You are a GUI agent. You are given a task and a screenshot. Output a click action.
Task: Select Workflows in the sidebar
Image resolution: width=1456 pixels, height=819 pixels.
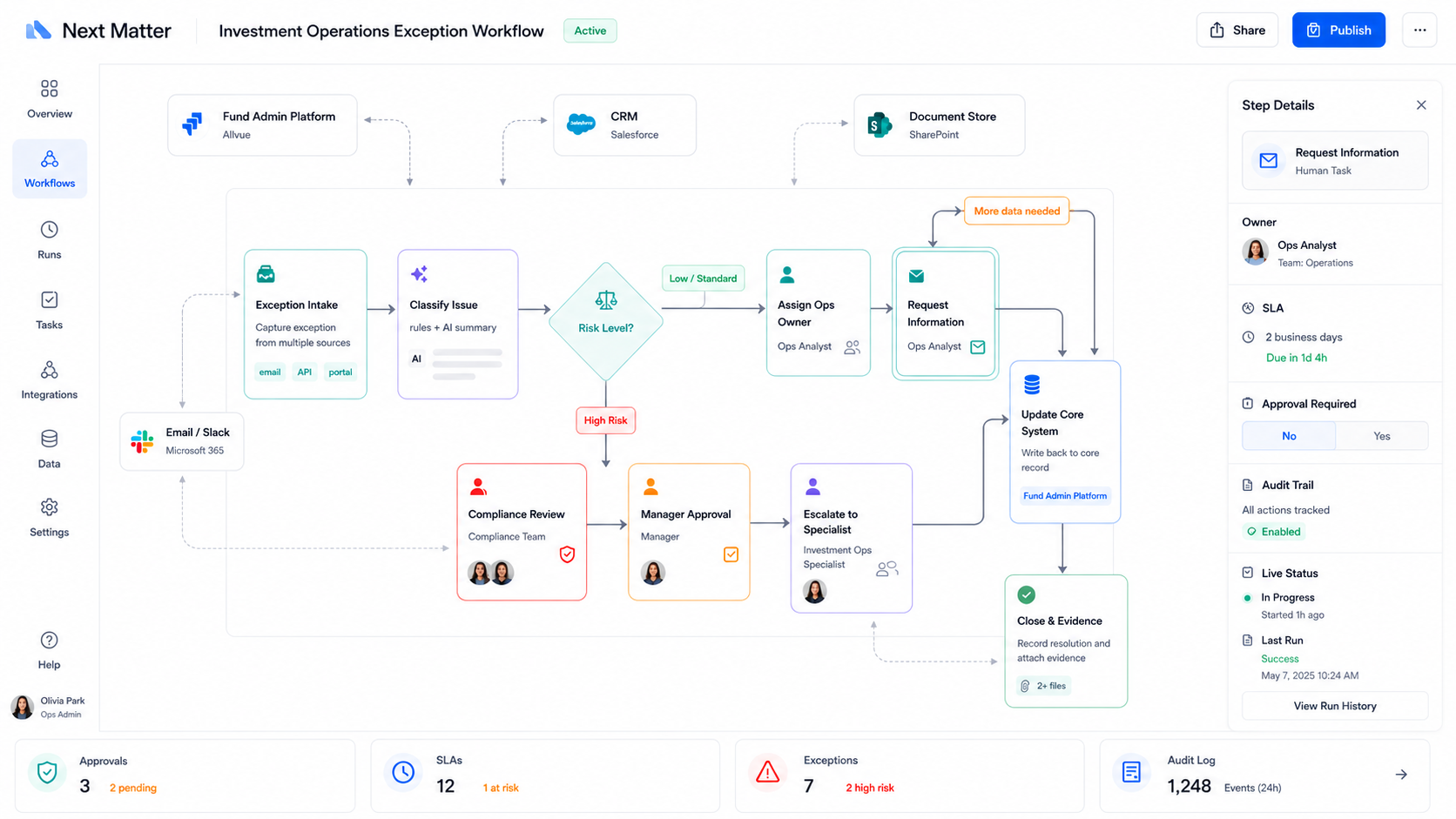pyautogui.click(x=50, y=169)
